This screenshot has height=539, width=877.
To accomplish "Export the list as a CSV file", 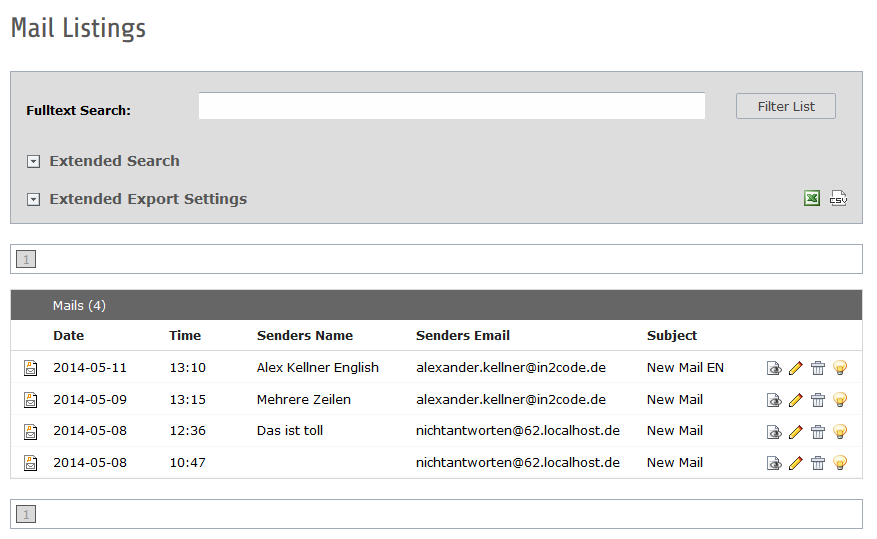I will click(838, 199).
